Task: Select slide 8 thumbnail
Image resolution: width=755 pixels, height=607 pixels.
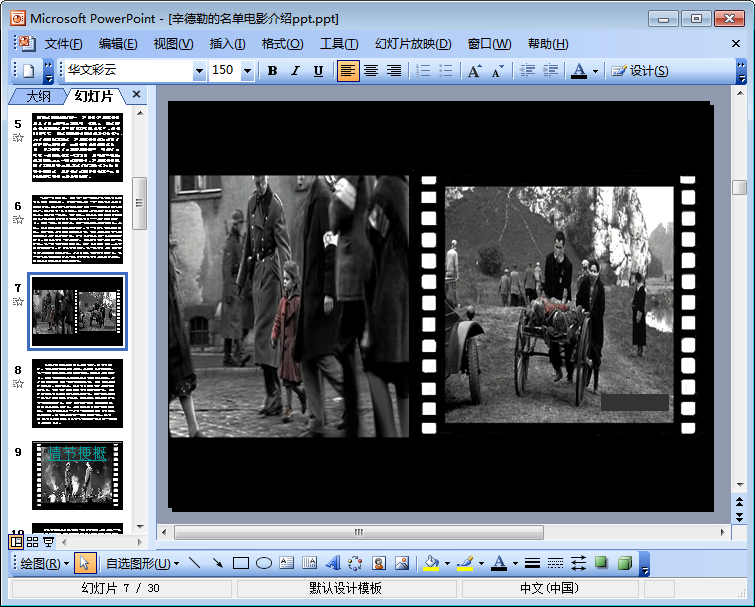Action: [x=77, y=393]
